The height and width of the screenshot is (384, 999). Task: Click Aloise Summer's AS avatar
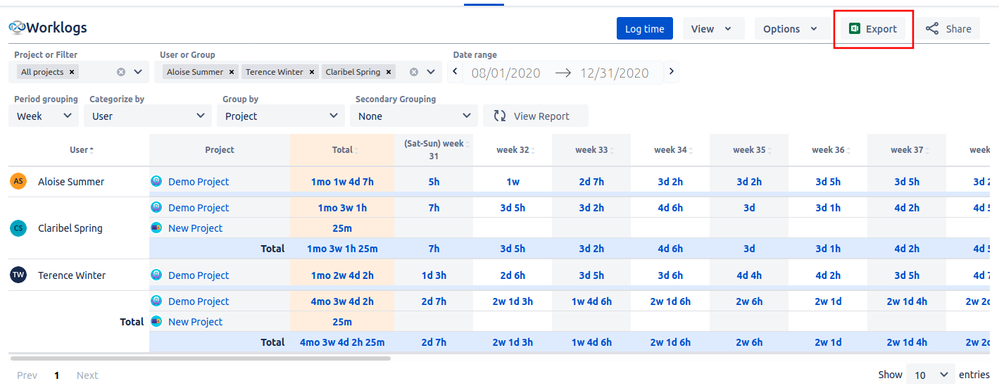pyautogui.click(x=18, y=181)
